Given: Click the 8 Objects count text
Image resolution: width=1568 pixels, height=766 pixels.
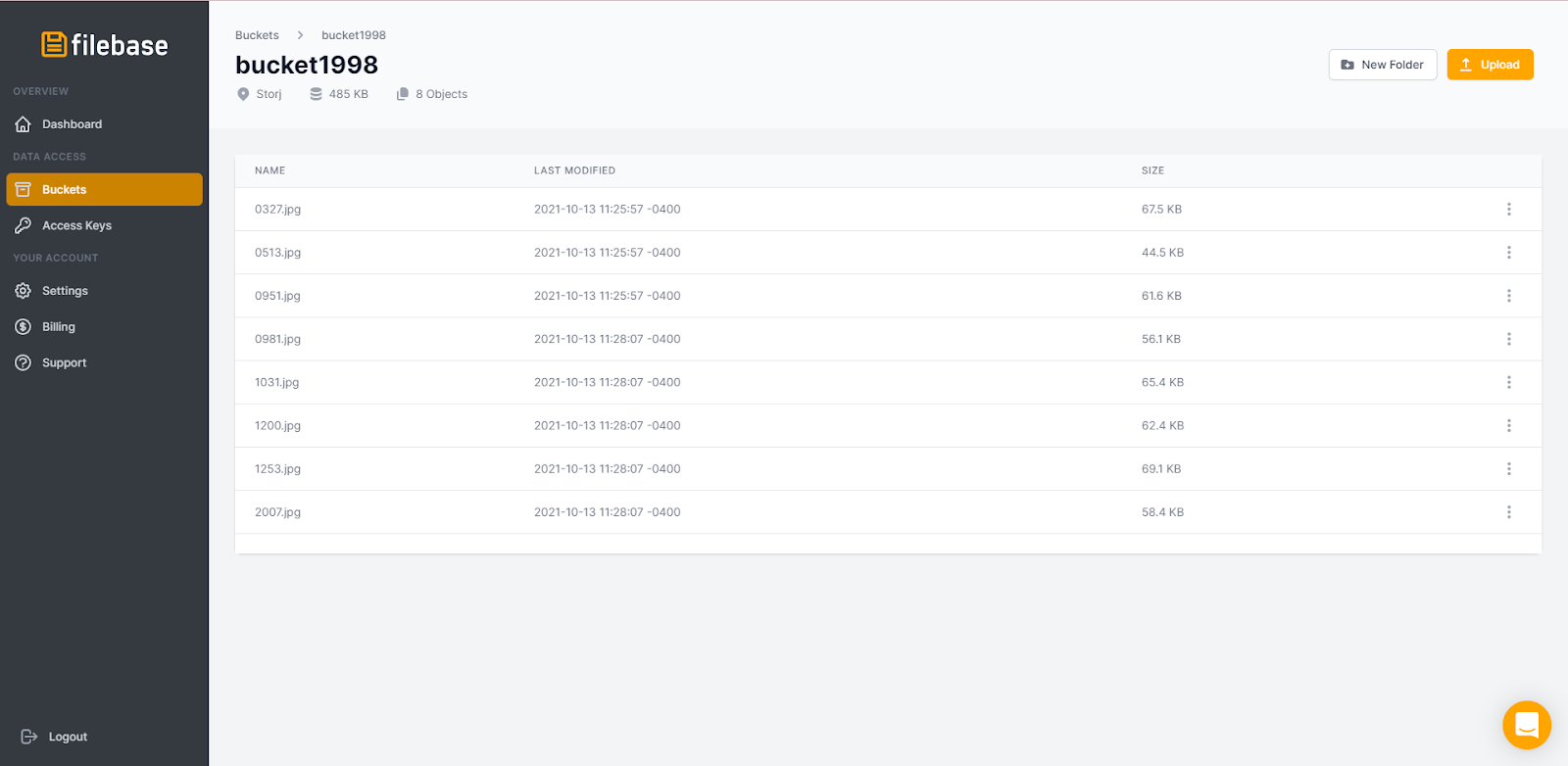Looking at the screenshot, I should [442, 94].
